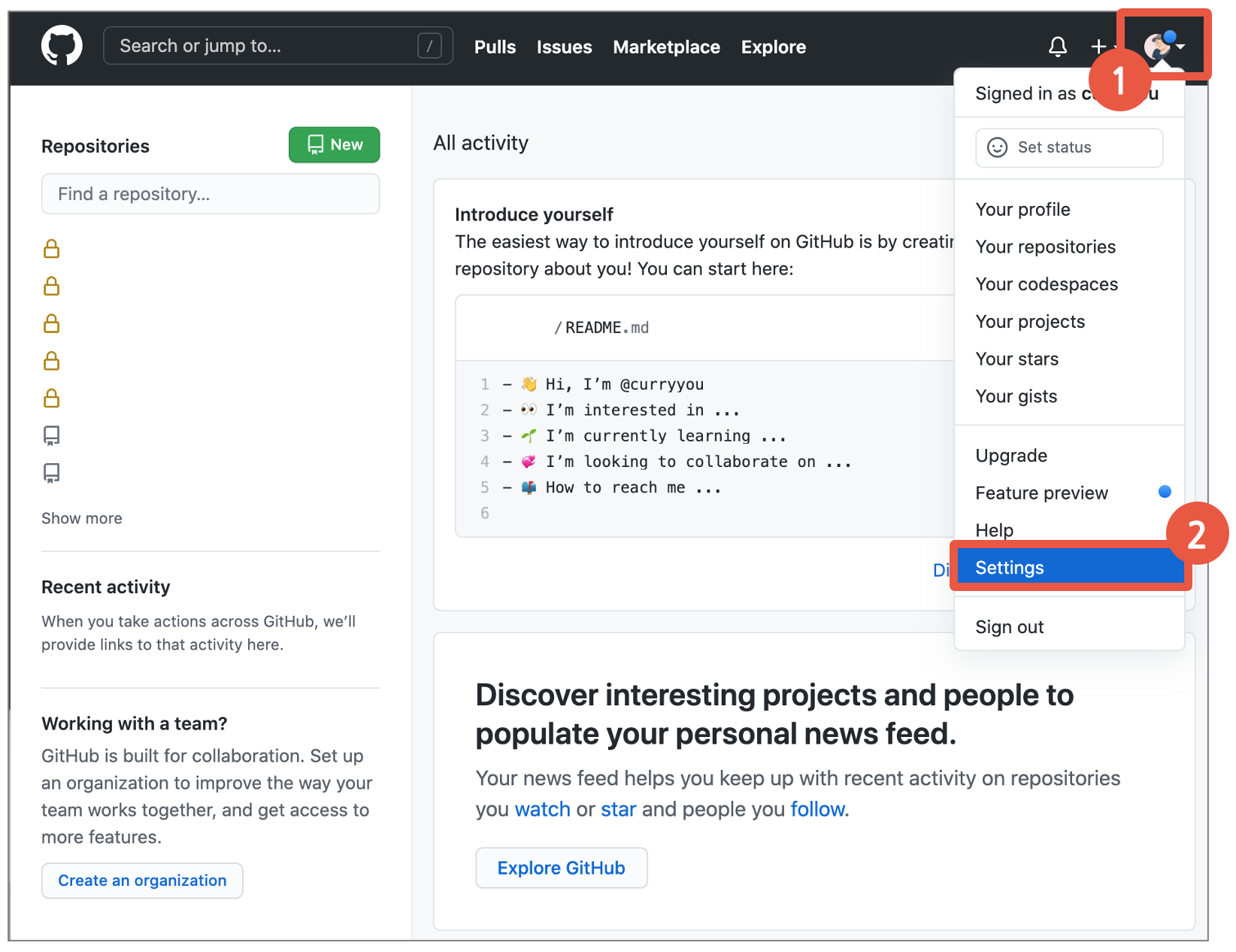This screenshot has width=1236, height=952.
Task: Click the second private repository lock icon
Action: coord(51,287)
